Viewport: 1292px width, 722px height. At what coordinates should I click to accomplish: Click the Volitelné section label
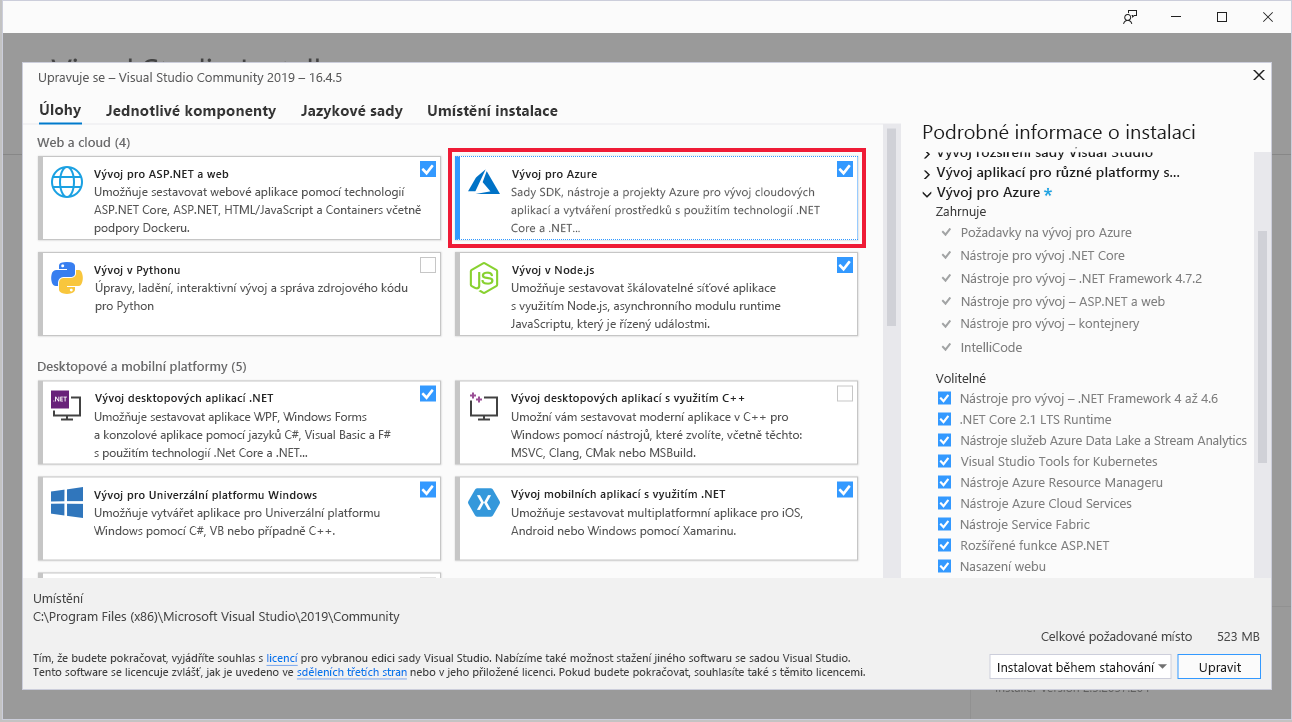(x=961, y=378)
